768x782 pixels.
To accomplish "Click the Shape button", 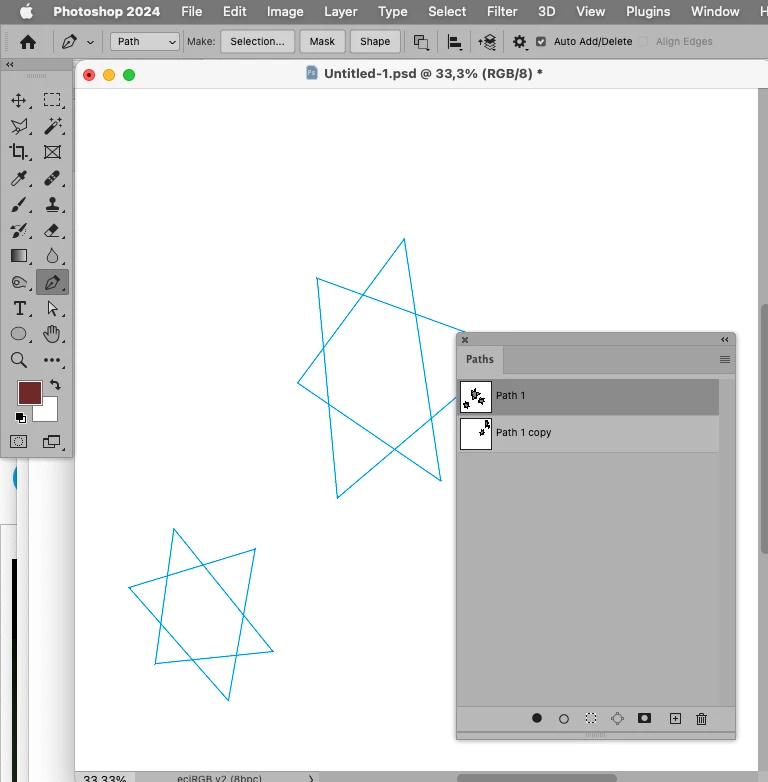I will point(375,41).
